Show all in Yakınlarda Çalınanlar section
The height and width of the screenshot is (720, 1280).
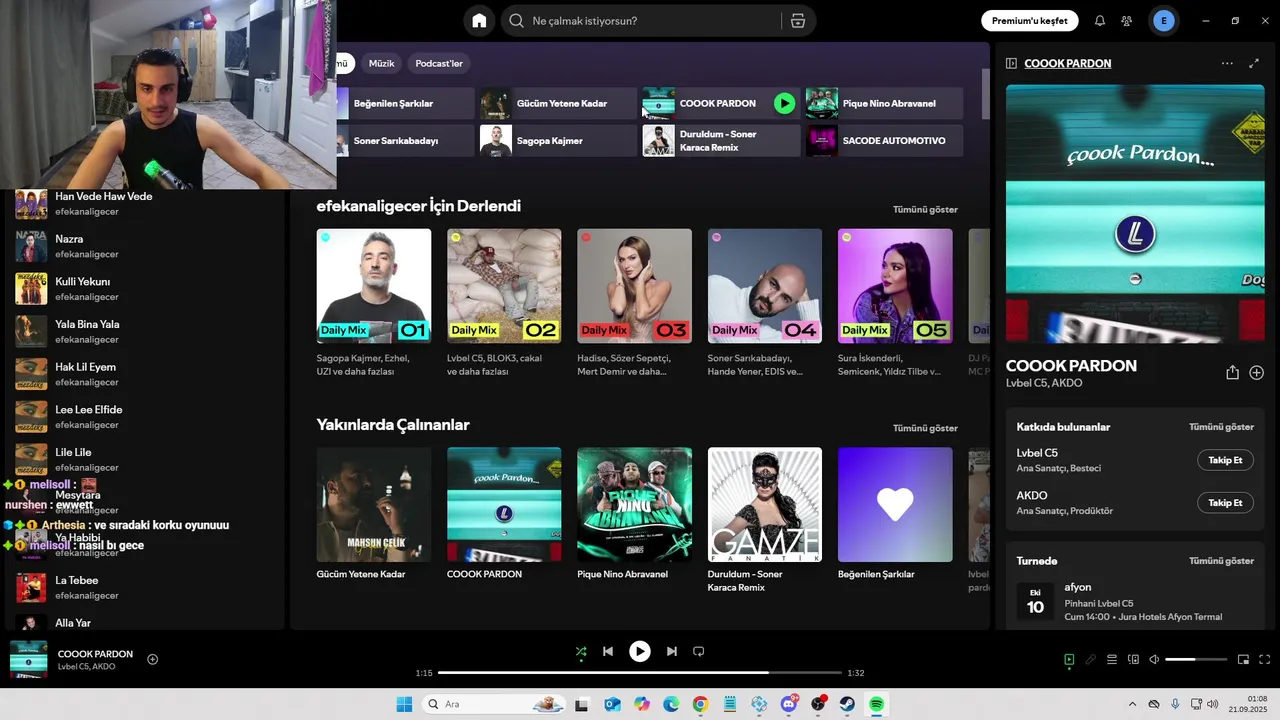pos(925,428)
